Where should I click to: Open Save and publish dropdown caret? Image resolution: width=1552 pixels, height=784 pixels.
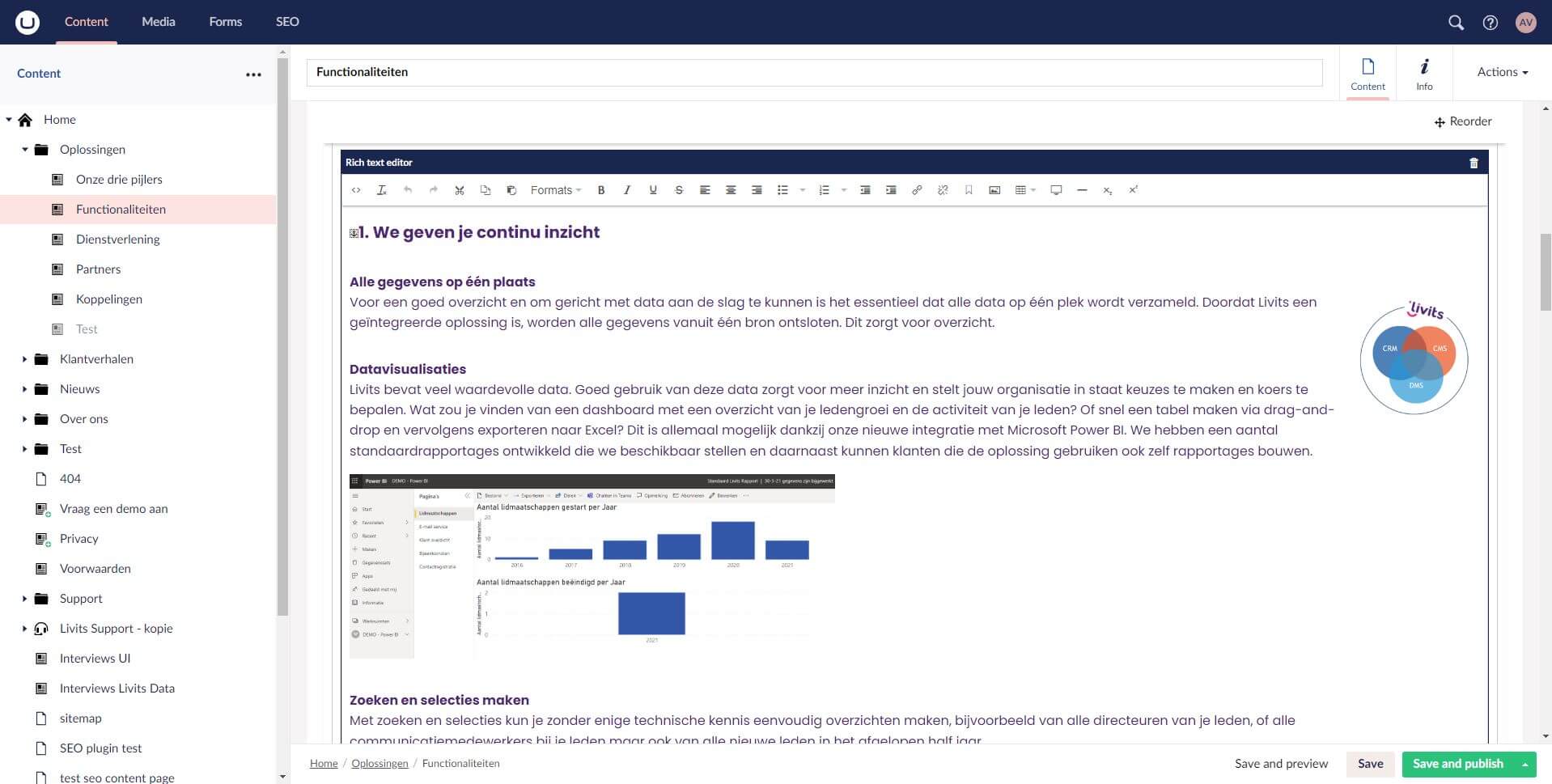(x=1525, y=764)
